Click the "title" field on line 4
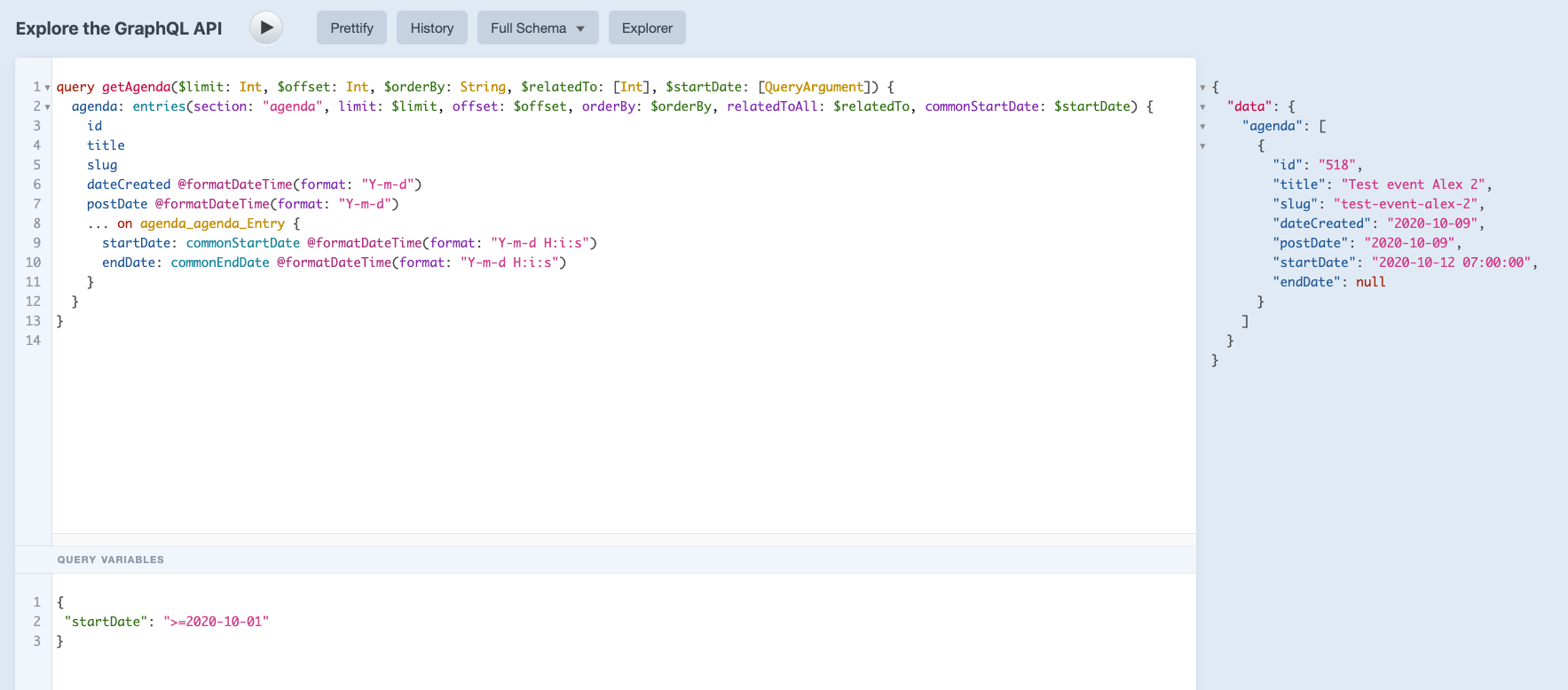Viewport: 1568px width, 690px height. click(106, 145)
